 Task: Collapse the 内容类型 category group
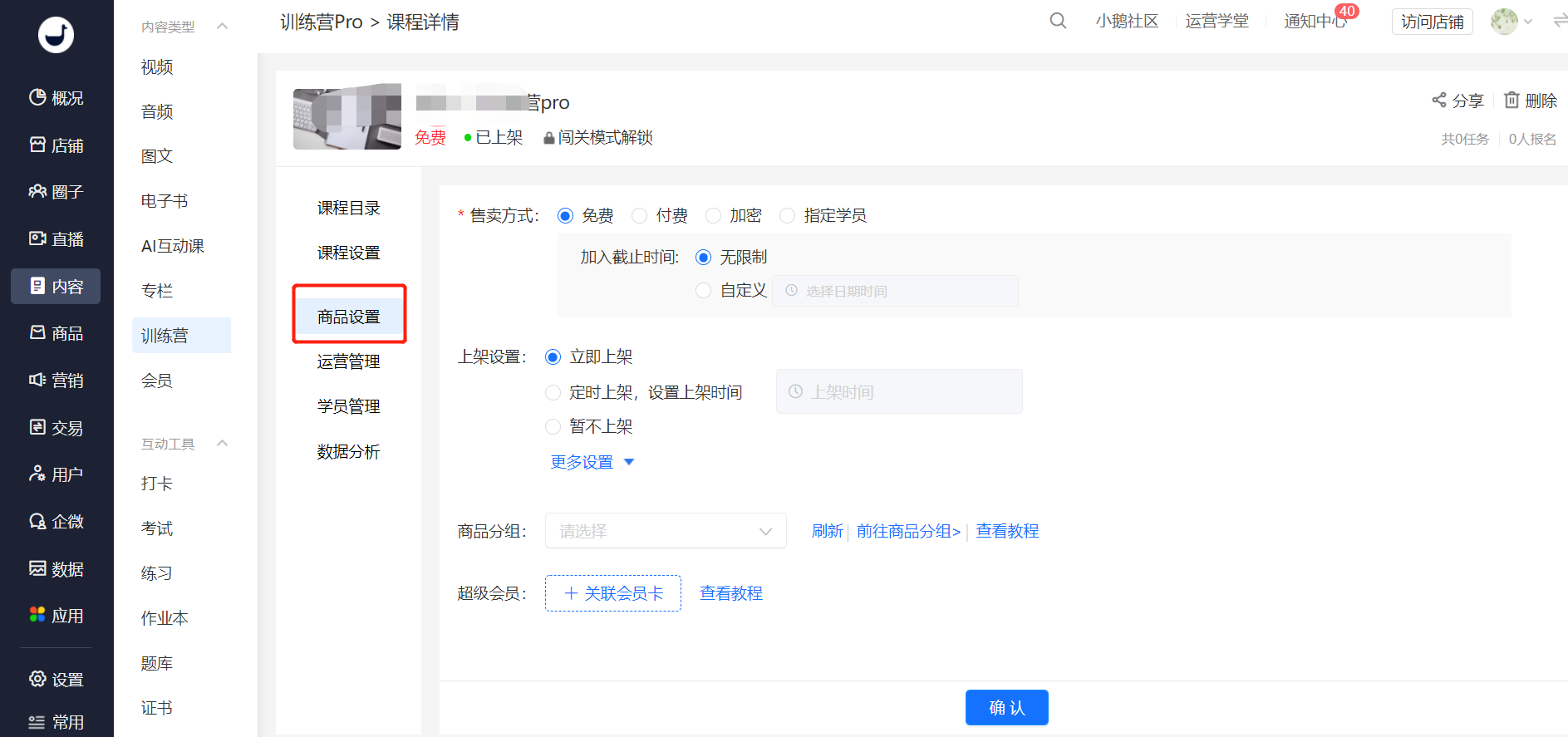pos(223,27)
